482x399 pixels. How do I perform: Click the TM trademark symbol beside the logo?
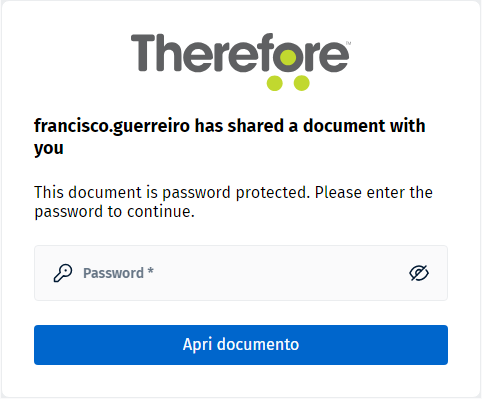tap(348, 43)
